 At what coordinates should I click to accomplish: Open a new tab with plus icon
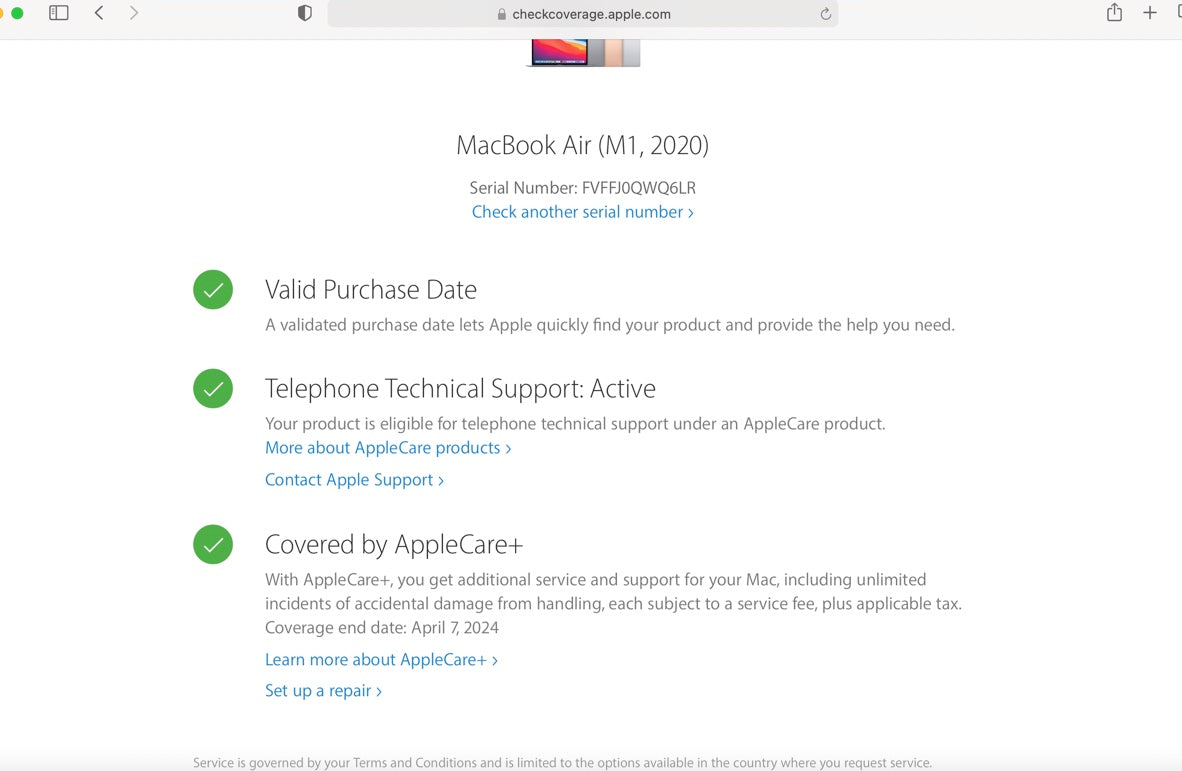[x=1150, y=13]
